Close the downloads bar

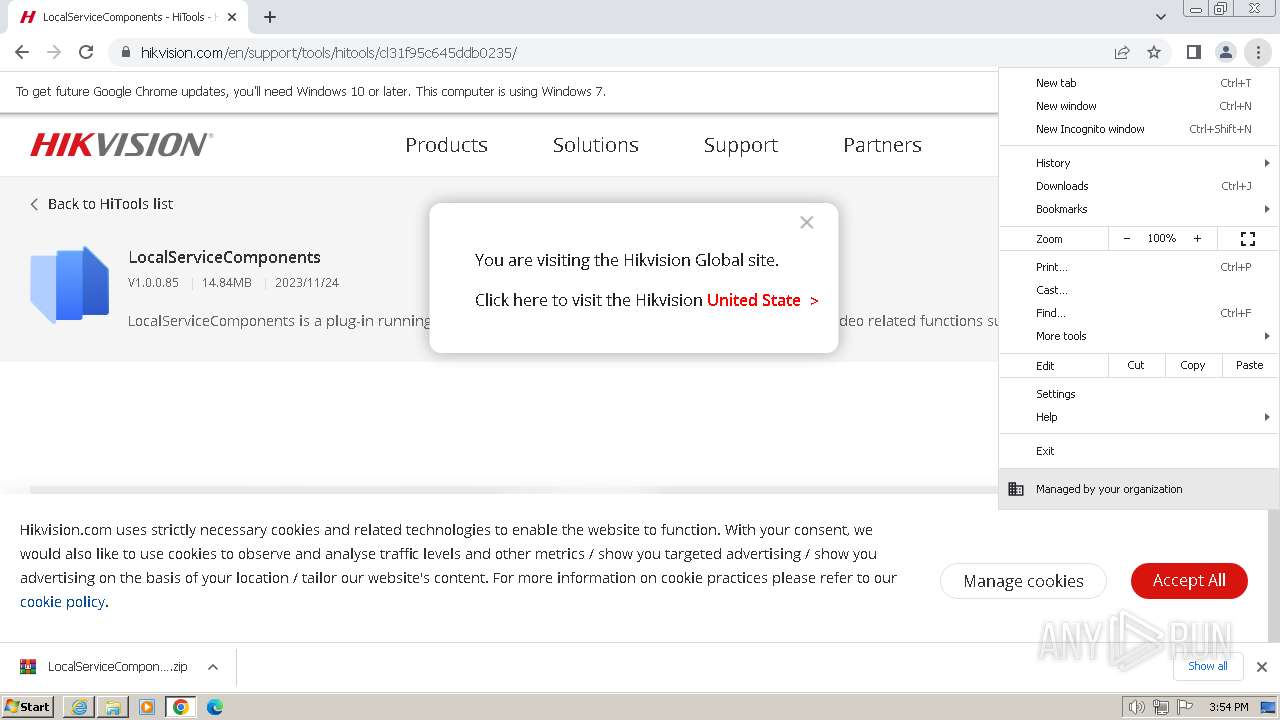tap(1262, 667)
